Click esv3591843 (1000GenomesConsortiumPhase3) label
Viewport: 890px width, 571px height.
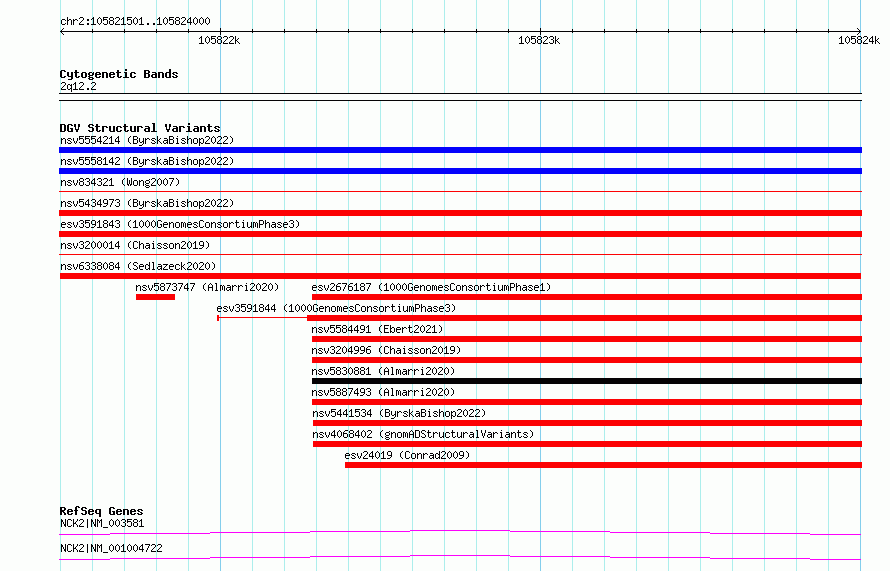[180, 224]
